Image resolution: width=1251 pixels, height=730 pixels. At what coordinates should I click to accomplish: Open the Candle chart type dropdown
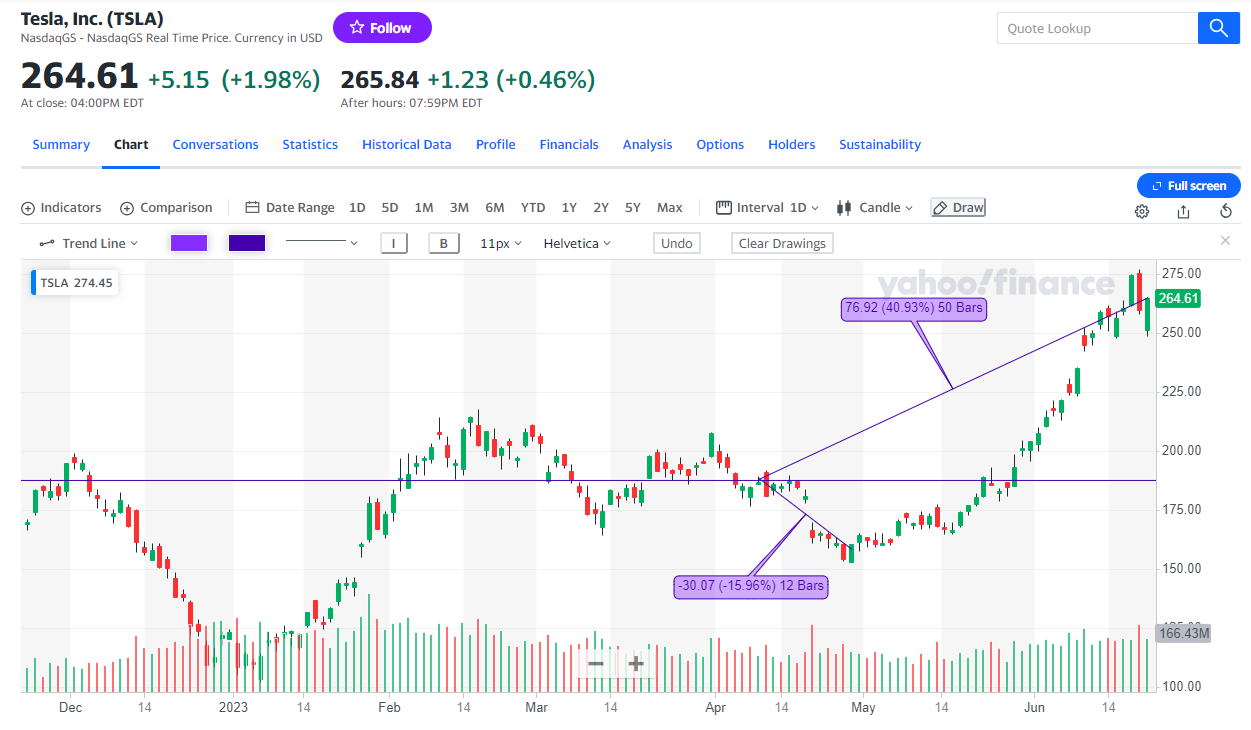tap(875, 208)
